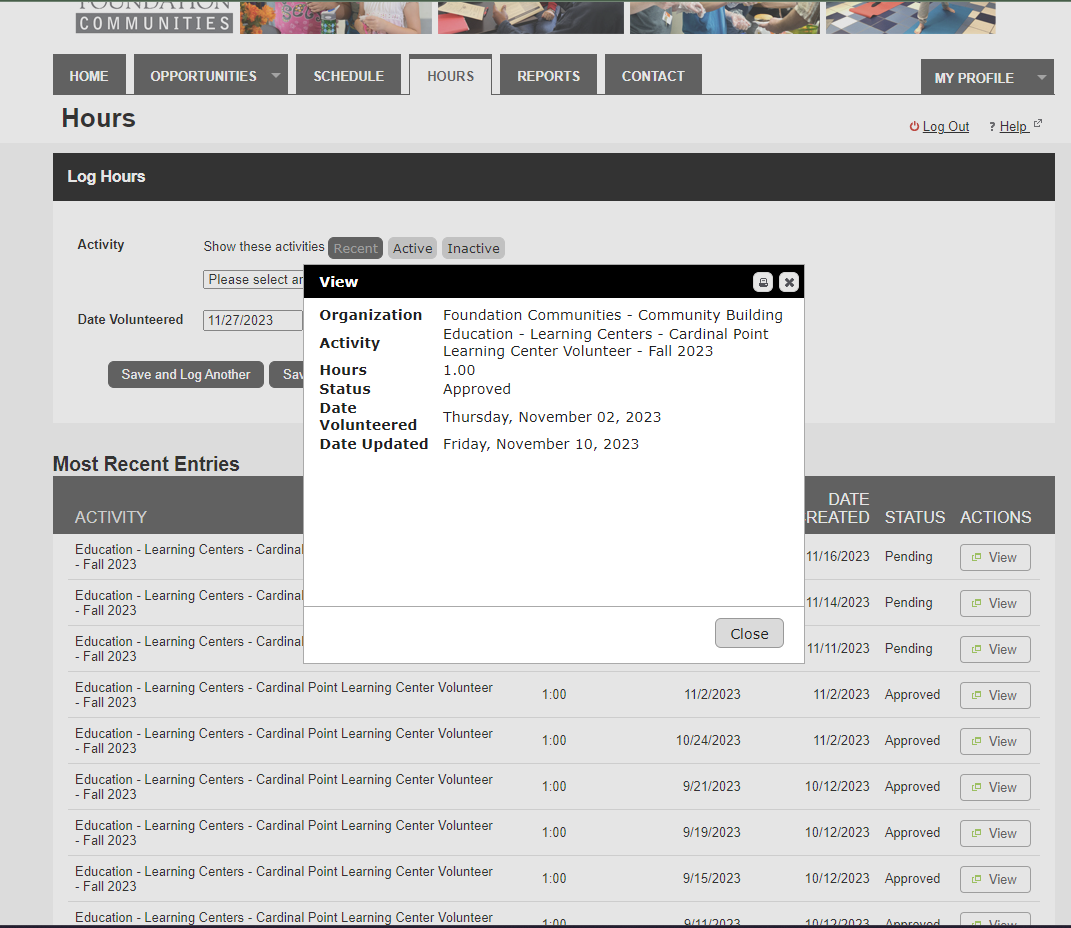Click the Actions column header

click(x=995, y=517)
